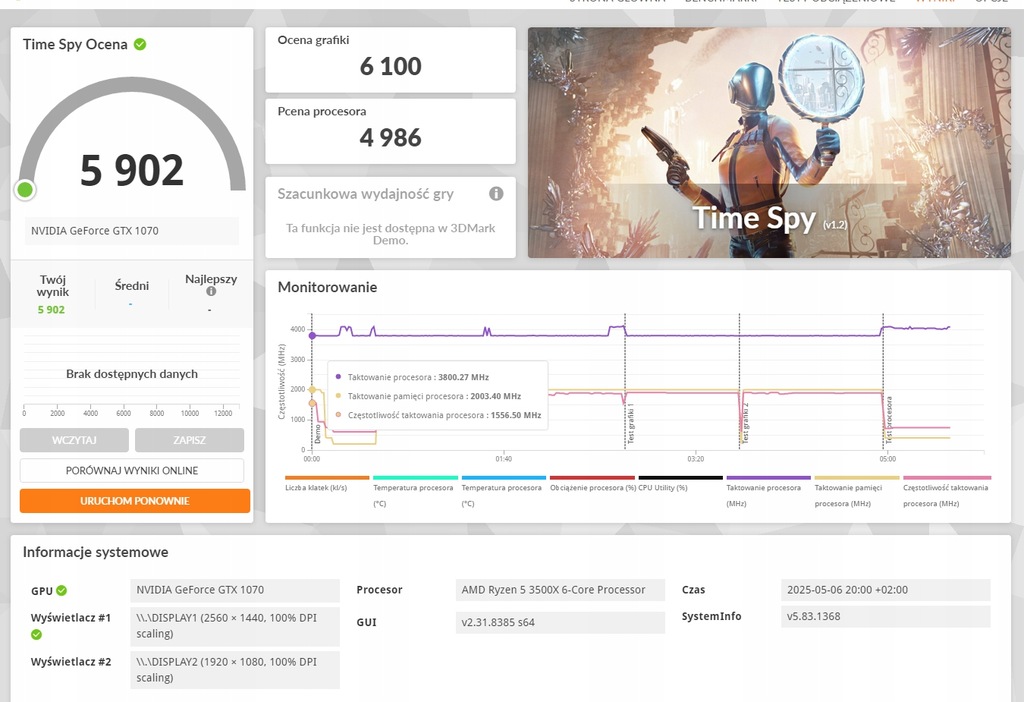Click the green dot on the score gauge
Viewport: 1024px width, 702px height.
click(x=25, y=190)
